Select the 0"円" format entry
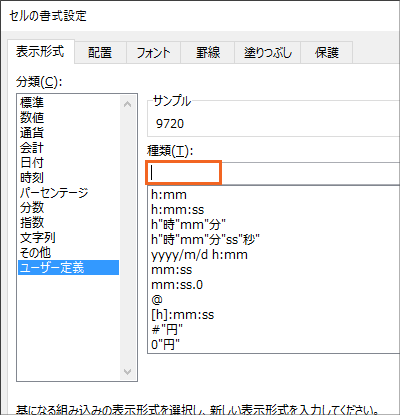The height and width of the screenshot is (415, 400). 165,345
